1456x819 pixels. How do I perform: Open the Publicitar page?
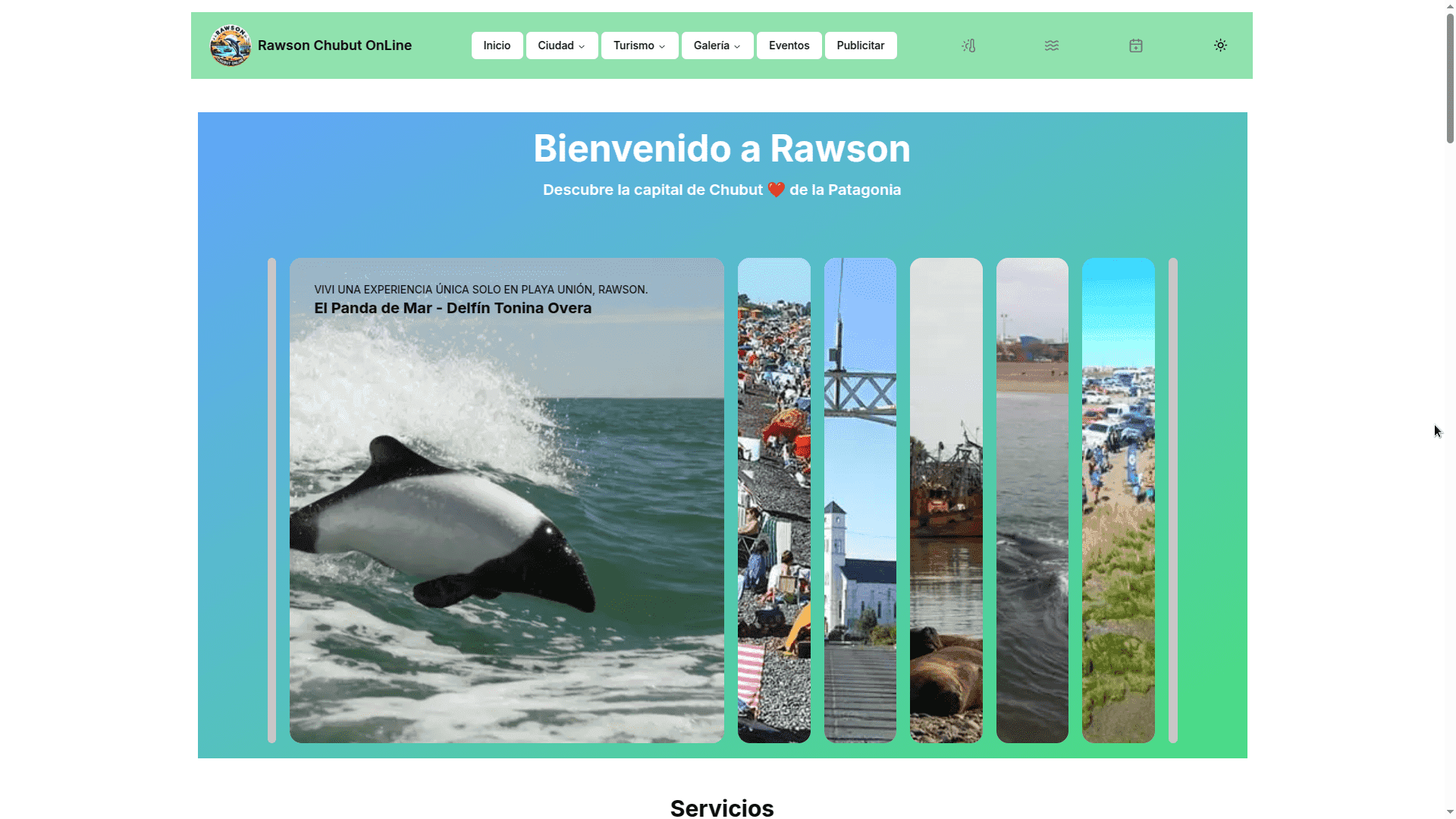click(861, 45)
